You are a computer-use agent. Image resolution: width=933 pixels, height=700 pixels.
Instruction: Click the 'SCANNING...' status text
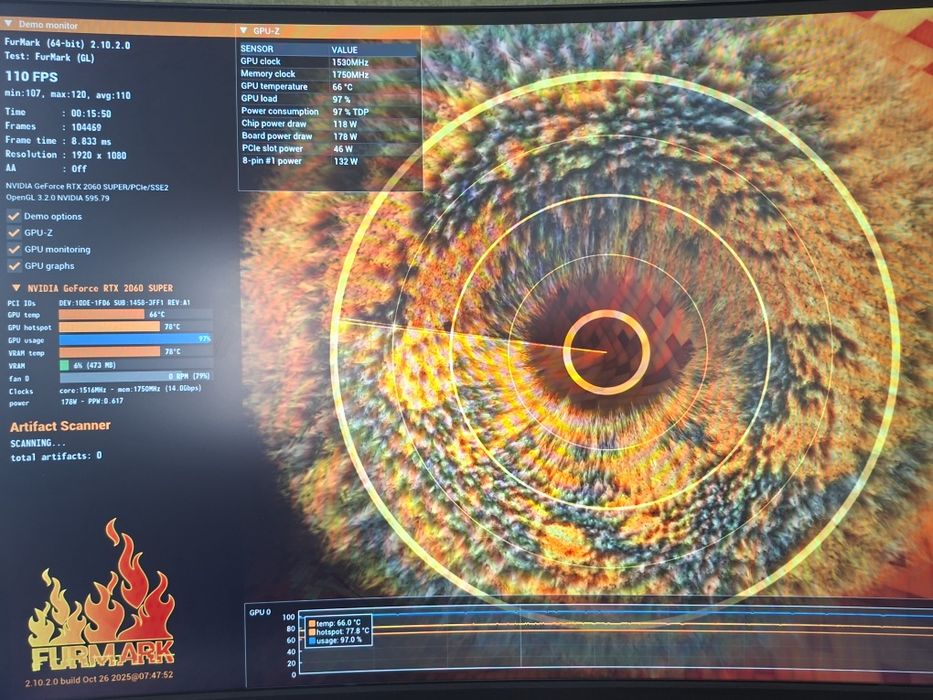point(38,443)
